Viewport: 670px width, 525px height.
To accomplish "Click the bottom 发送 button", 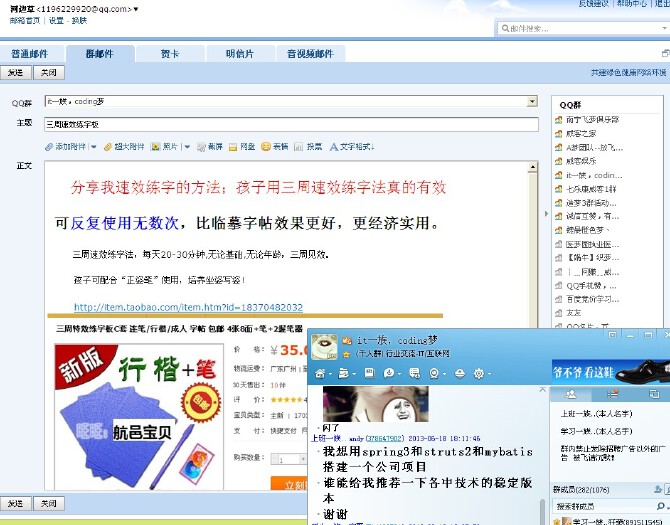I will click(15, 504).
